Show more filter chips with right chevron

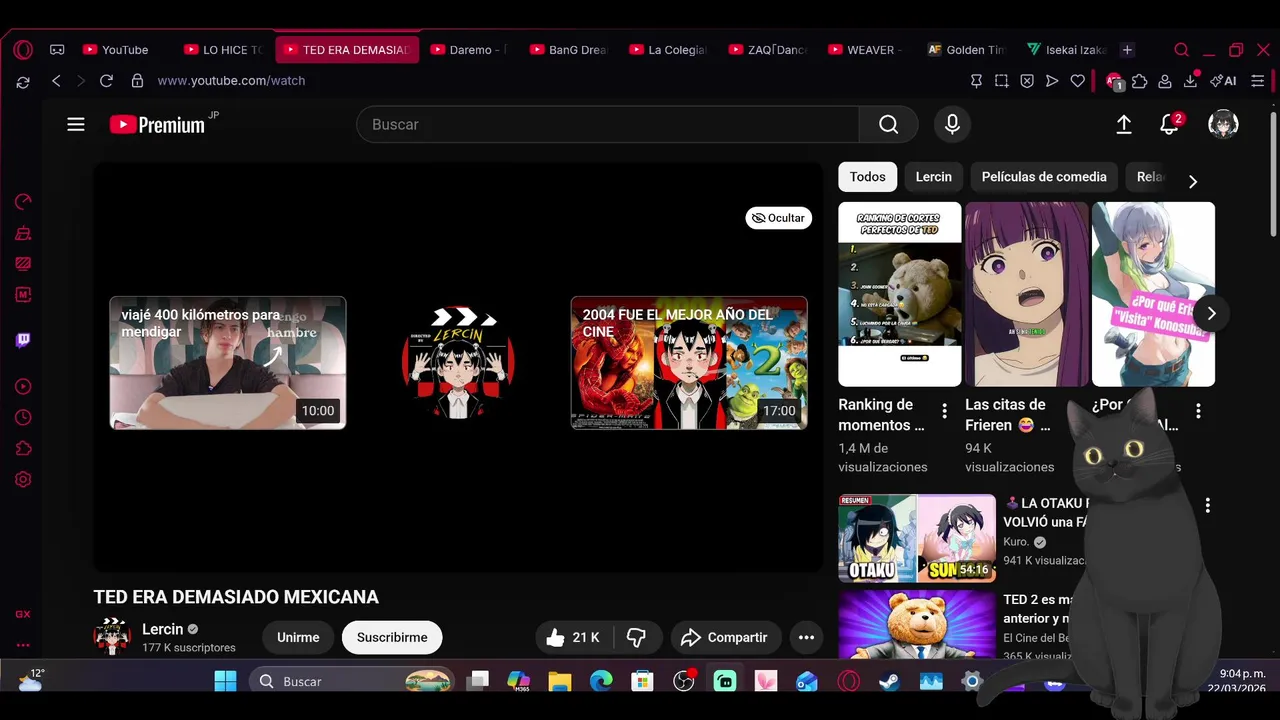[x=1192, y=181]
